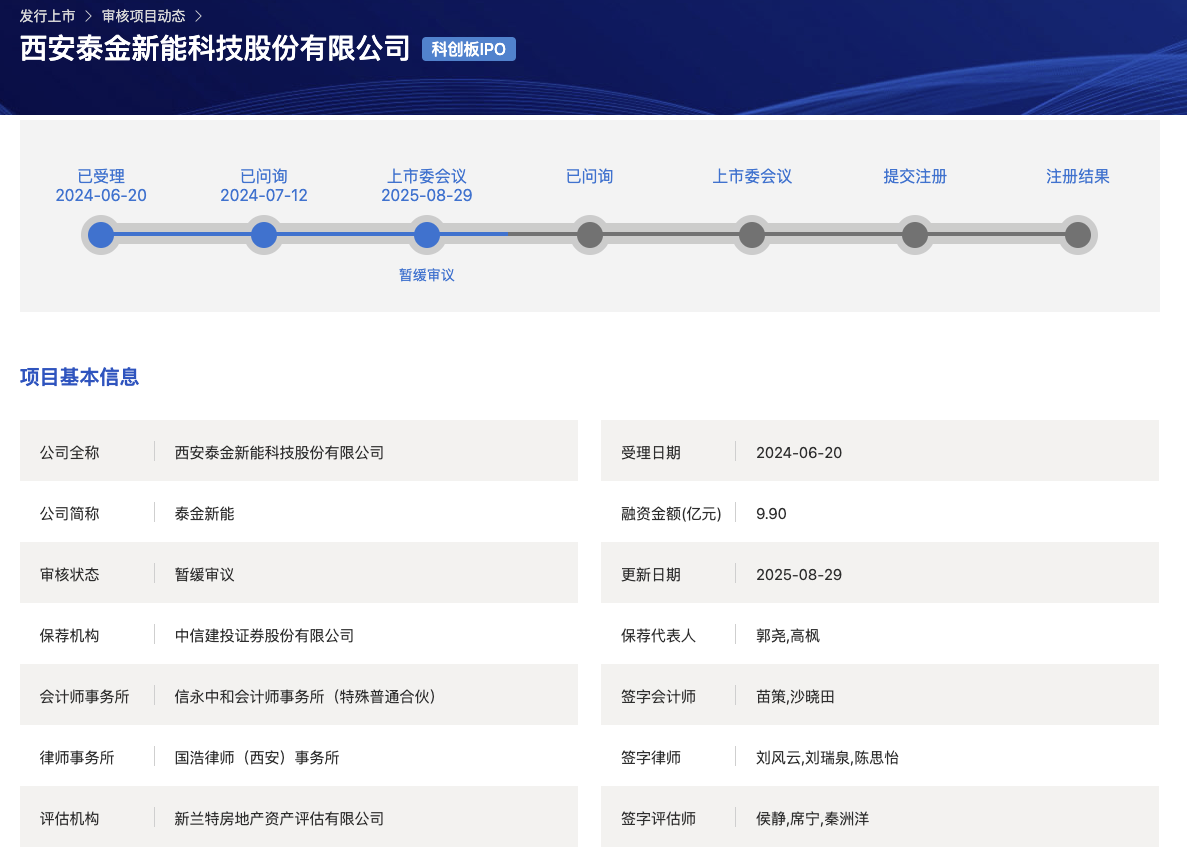This screenshot has height=859, width=1187.
Task: Click the 发行上市 breadcrumb link
Action: click(47, 16)
